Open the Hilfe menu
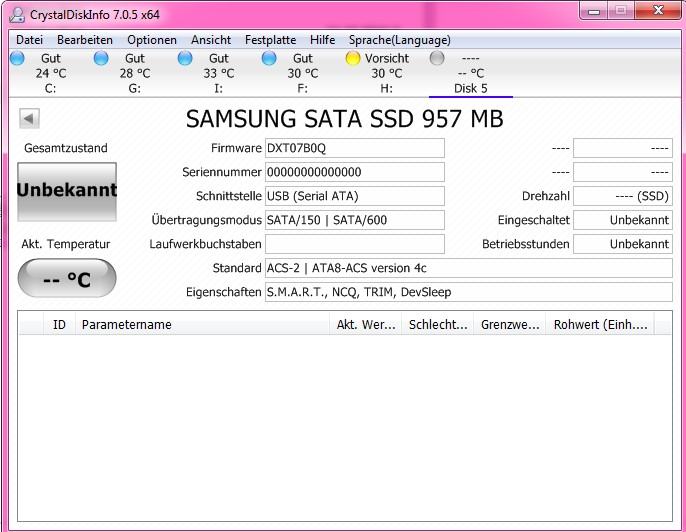 tap(322, 40)
